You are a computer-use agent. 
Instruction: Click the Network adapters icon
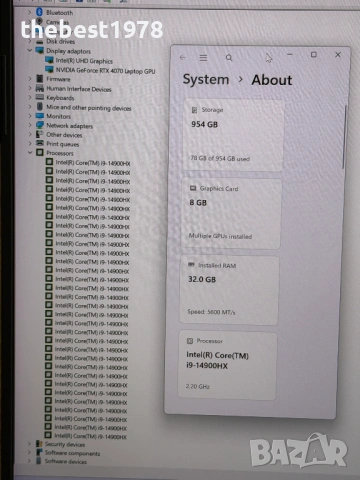[x=40, y=125]
